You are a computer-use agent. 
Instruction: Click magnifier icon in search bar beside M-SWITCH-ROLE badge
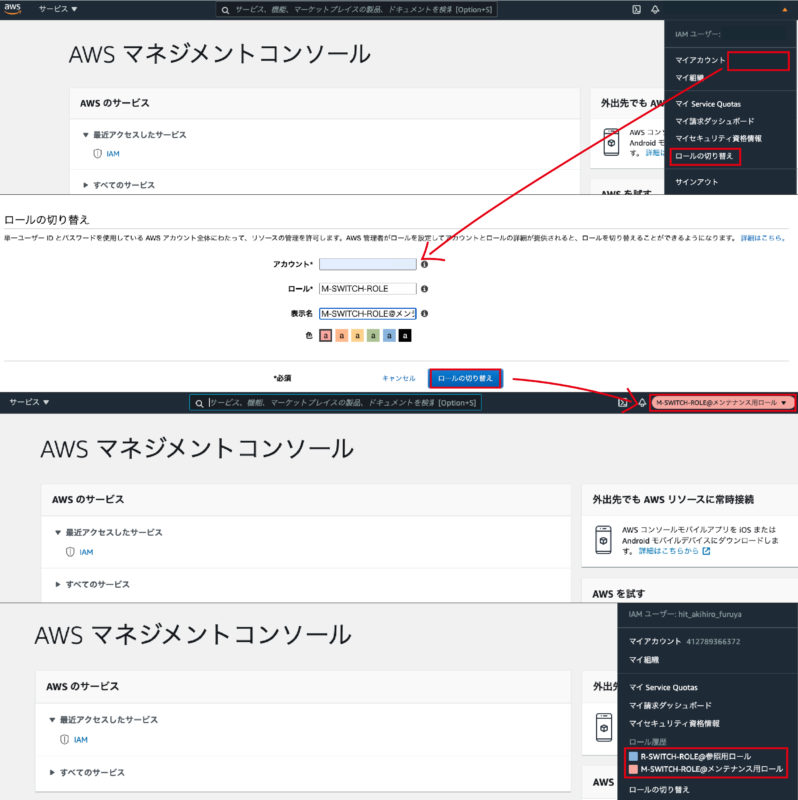coord(199,403)
